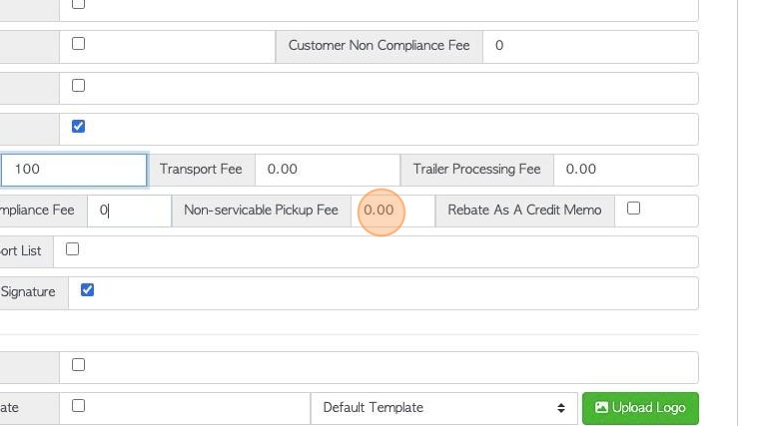The height and width of the screenshot is (426, 764).
Task: Uncheck the Signature checkbox
Action: pos(87,290)
